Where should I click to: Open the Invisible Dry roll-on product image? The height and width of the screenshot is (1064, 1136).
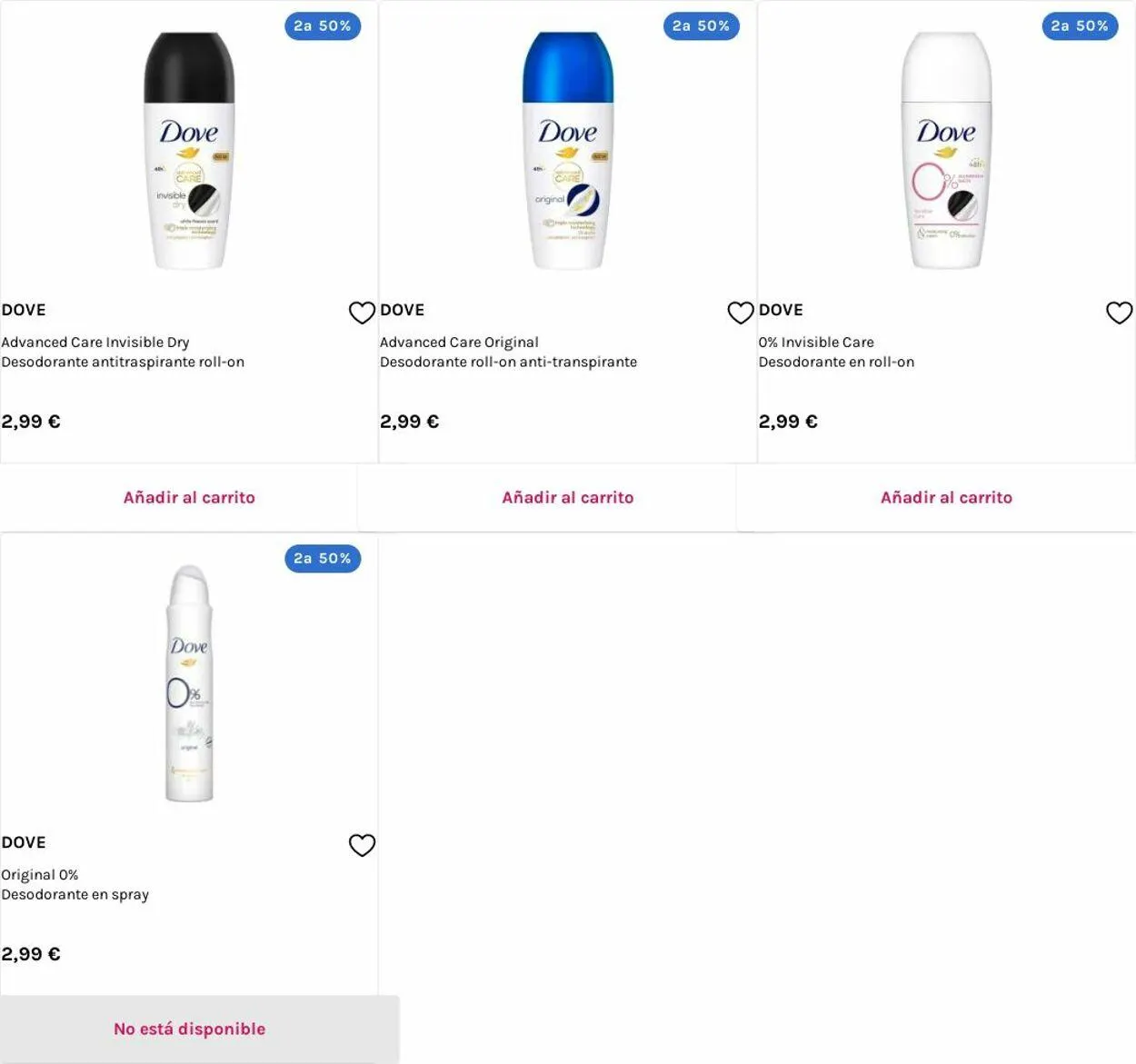click(x=189, y=151)
